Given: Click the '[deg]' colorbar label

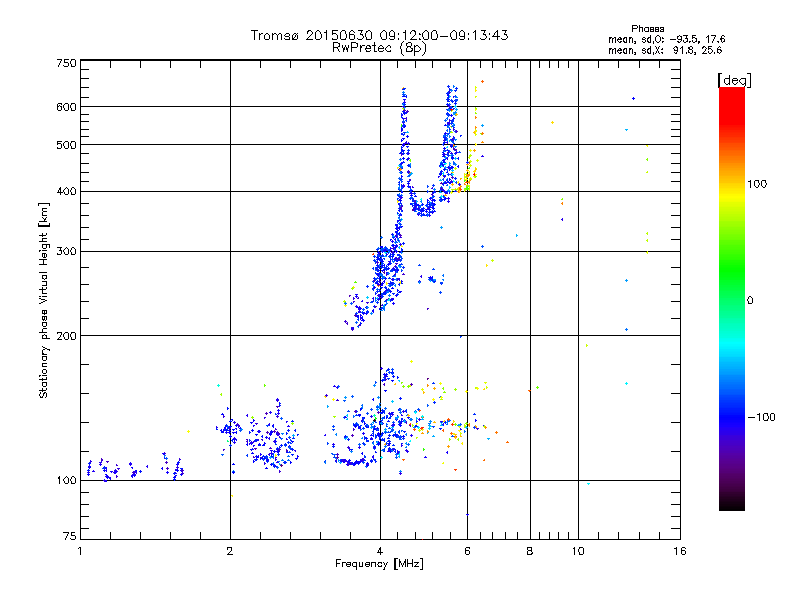Looking at the screenshot, I should (x=734, y=80).
